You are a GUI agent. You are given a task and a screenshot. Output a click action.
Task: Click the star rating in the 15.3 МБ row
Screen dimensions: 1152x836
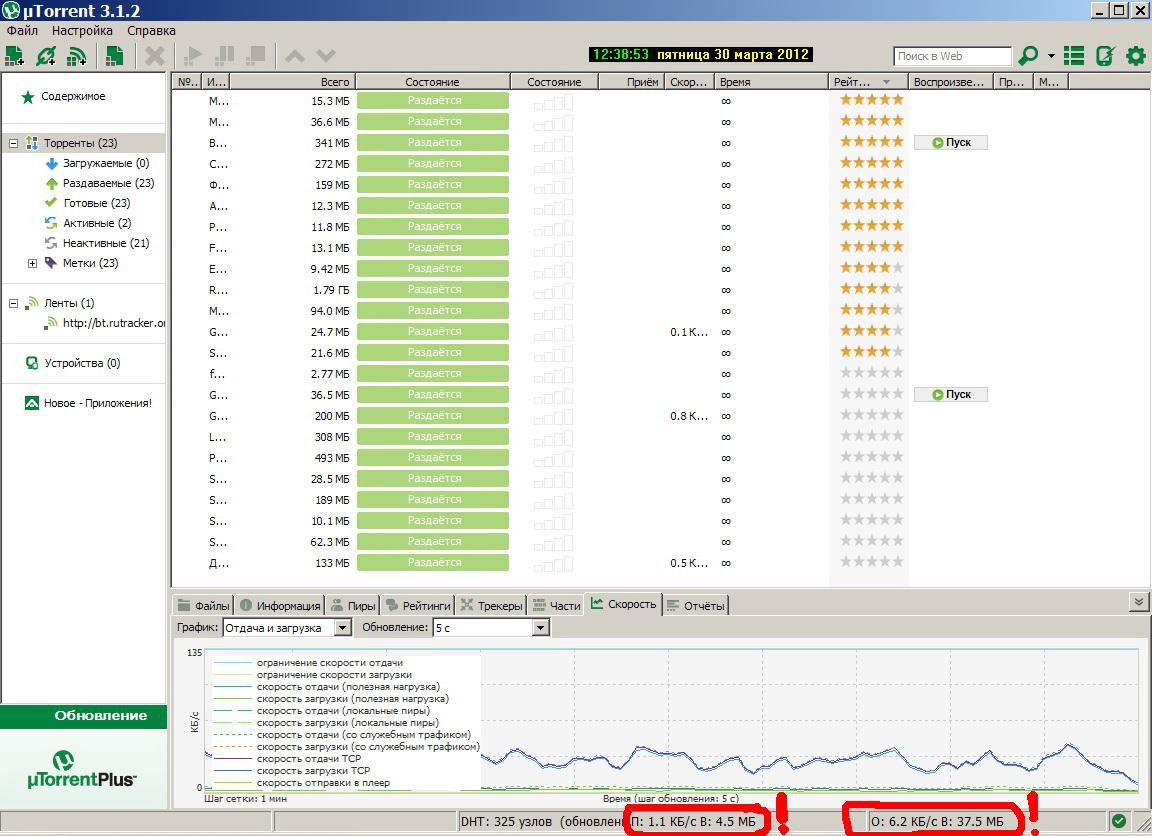pyautogui.click(x=871, y=100)
